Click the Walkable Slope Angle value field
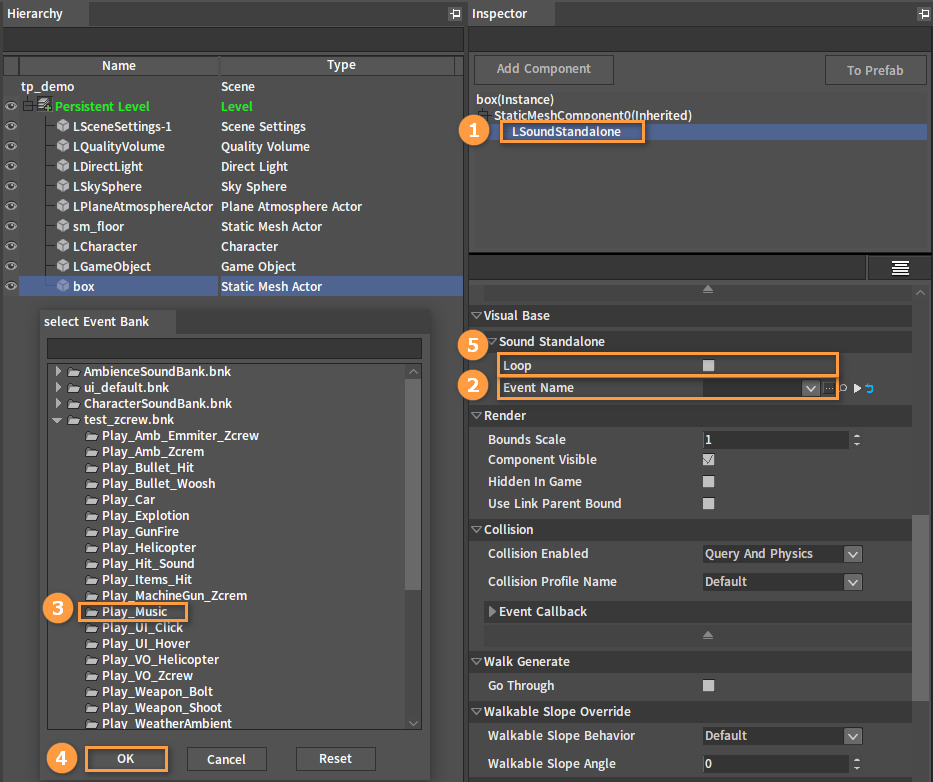The height and width of the screenshot is (782, 933). [775, 764]
